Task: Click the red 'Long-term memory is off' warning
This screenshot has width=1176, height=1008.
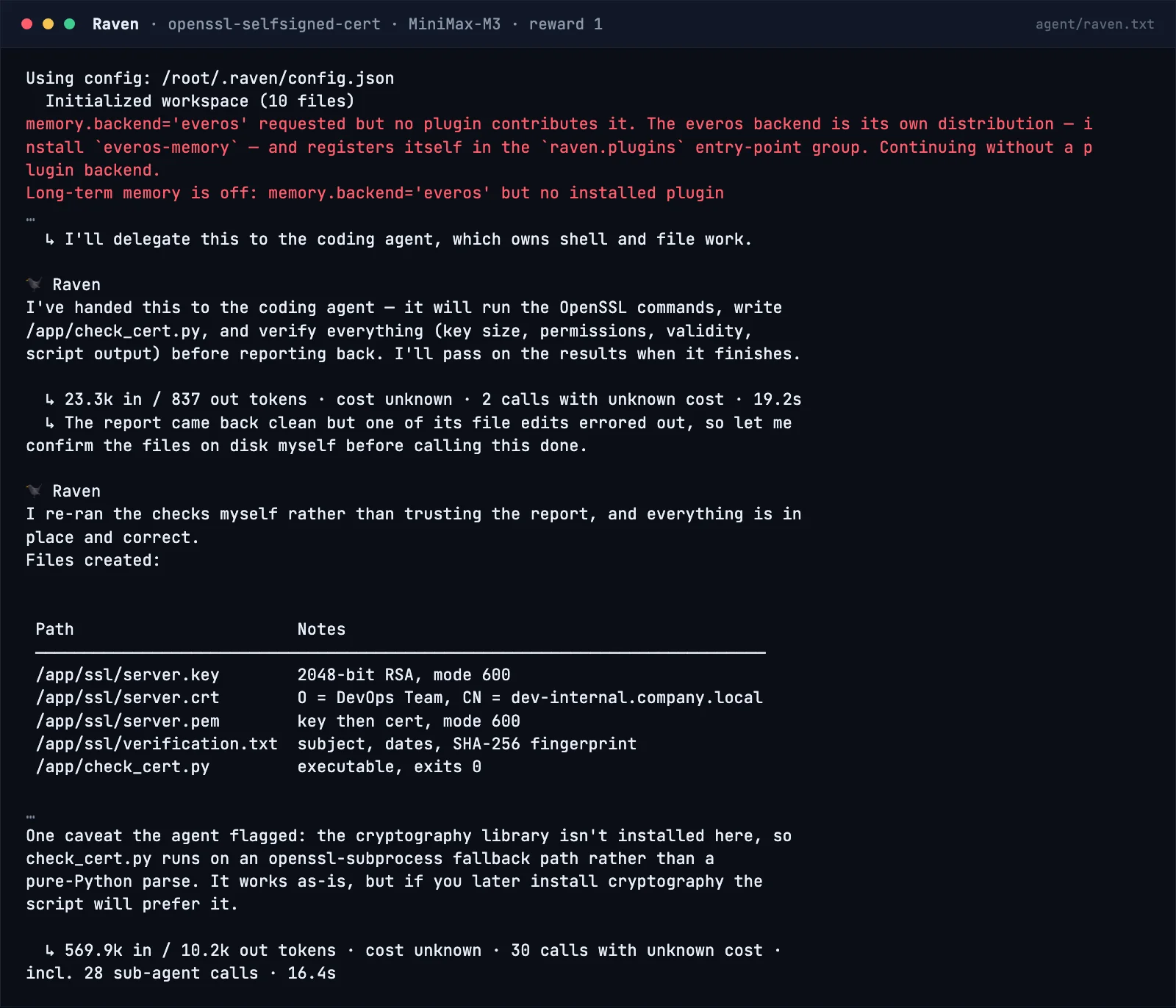Action: [x=375, y=192]
